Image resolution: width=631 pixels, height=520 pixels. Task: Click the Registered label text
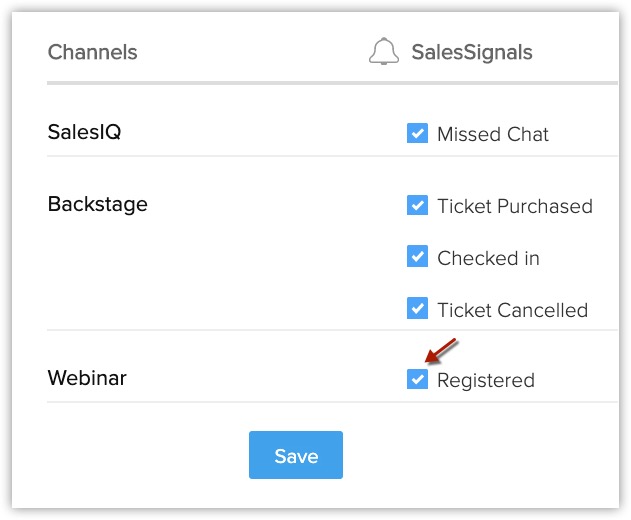[486, 380]
